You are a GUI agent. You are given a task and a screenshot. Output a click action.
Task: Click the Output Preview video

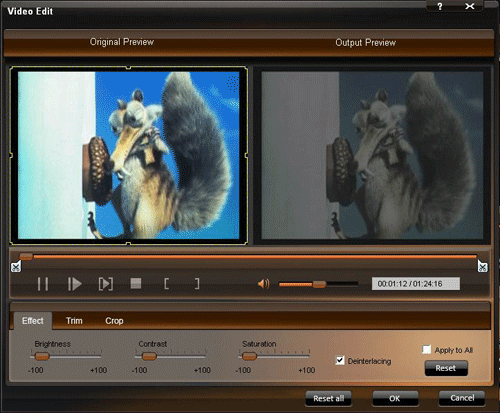click(372, 155)
